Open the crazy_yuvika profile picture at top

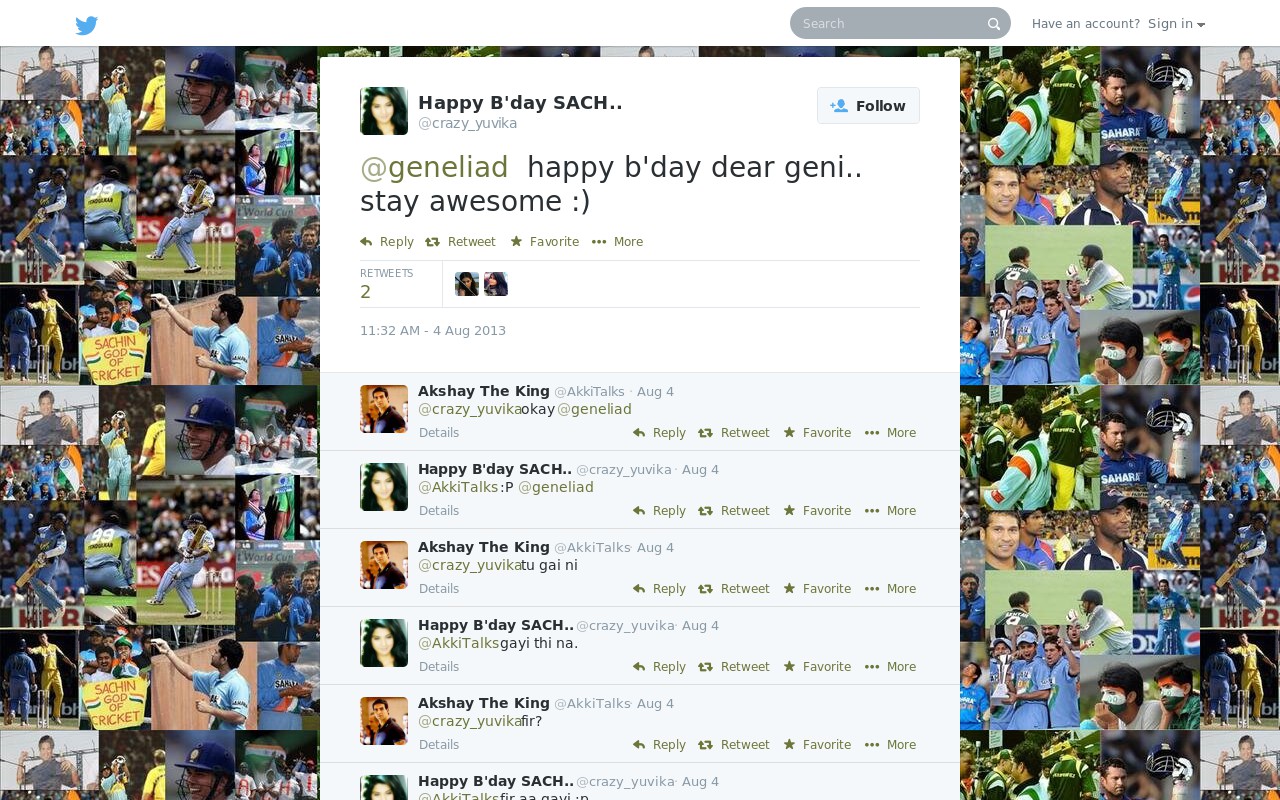pyautogui.click(x=384, y=111)
